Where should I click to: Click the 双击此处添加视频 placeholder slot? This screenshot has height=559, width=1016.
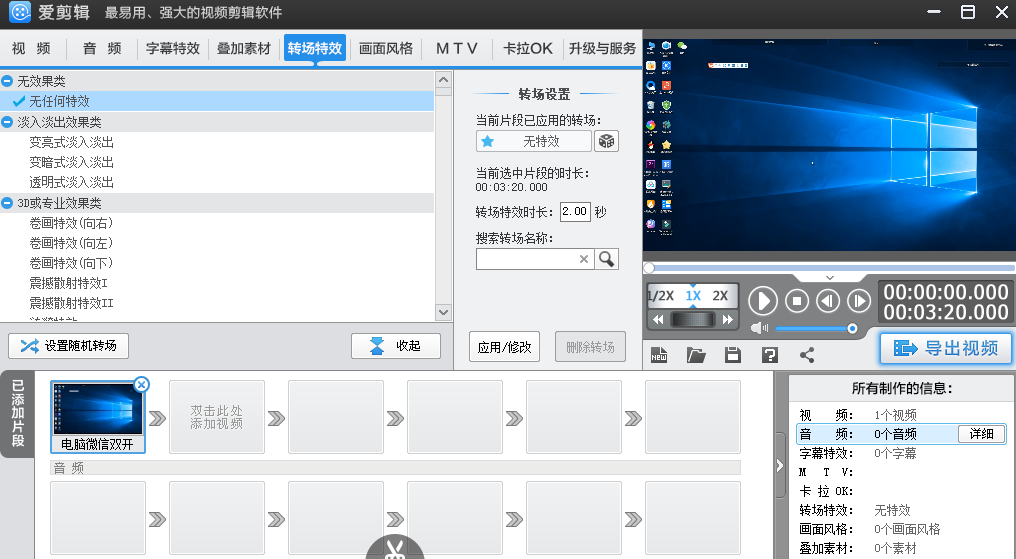216,416
